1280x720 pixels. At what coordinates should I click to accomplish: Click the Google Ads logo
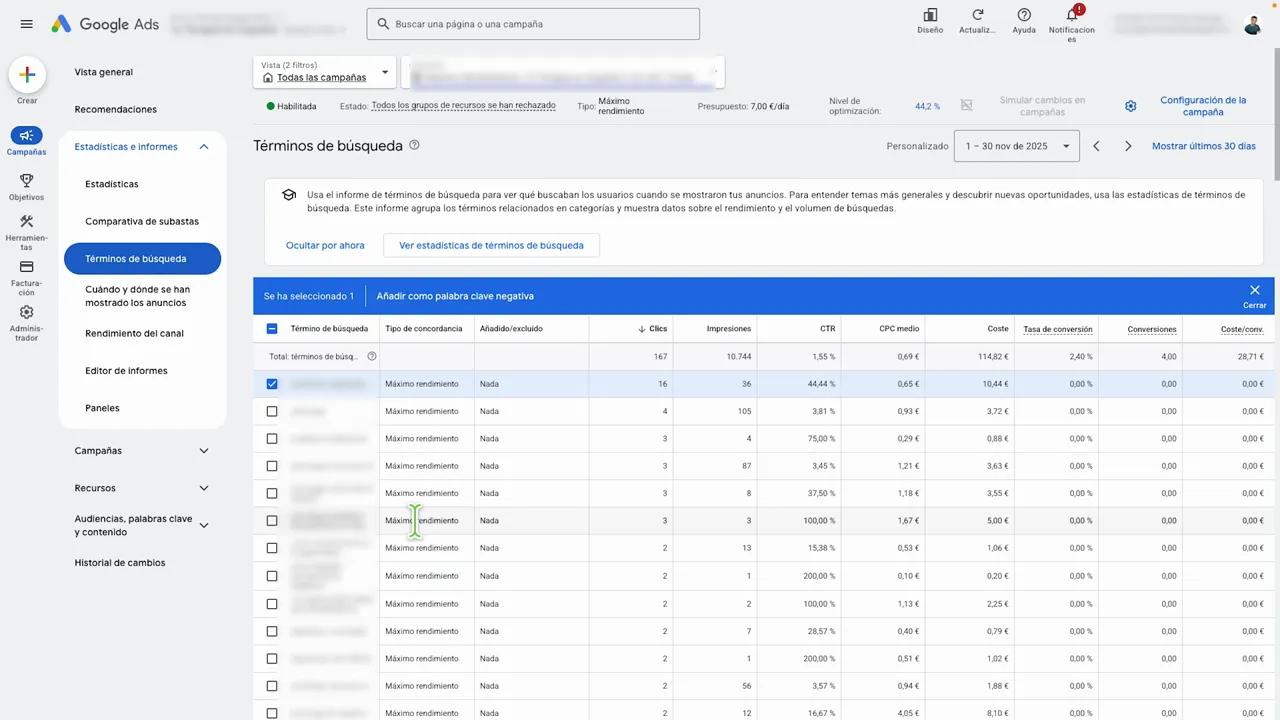coord(105,24)
